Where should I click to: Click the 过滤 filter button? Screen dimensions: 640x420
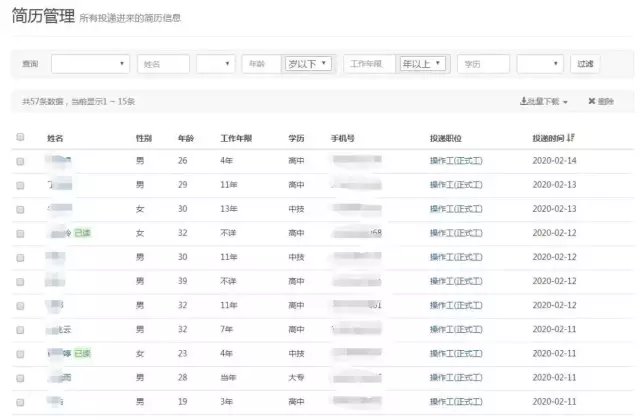585,64
